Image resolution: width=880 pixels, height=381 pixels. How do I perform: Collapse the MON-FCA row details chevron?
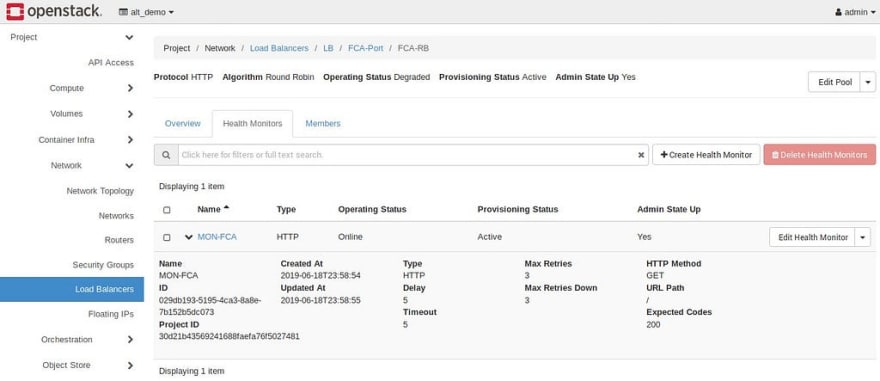click(189, 237)
